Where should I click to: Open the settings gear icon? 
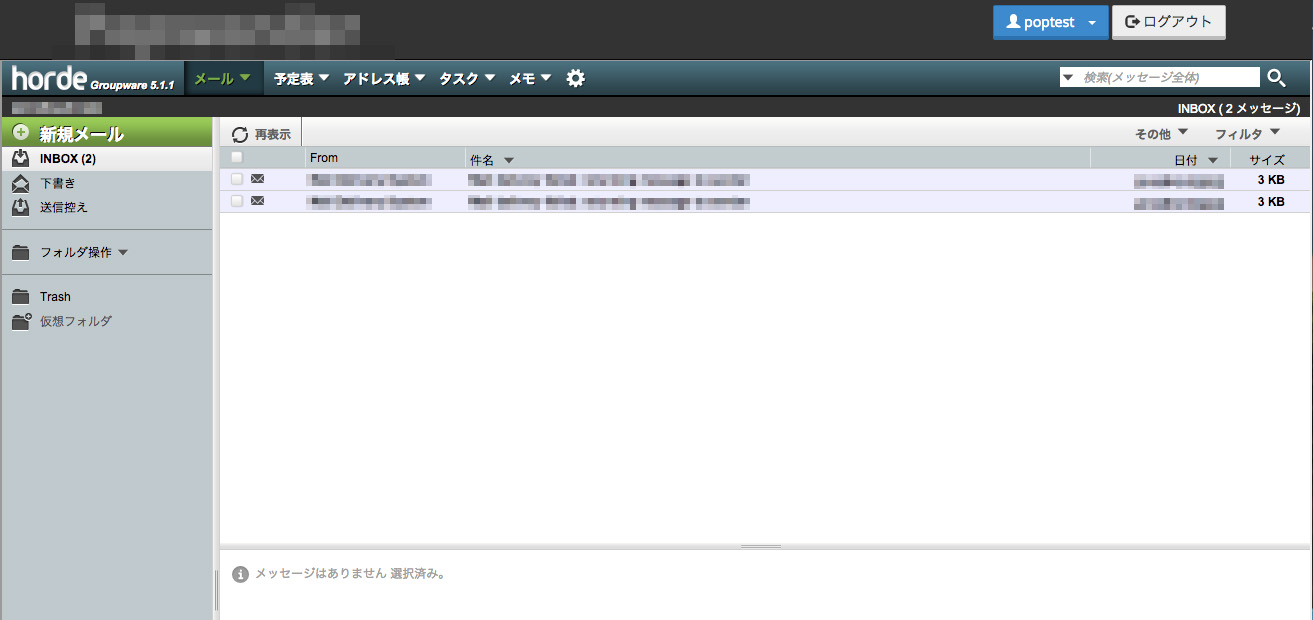575,78
